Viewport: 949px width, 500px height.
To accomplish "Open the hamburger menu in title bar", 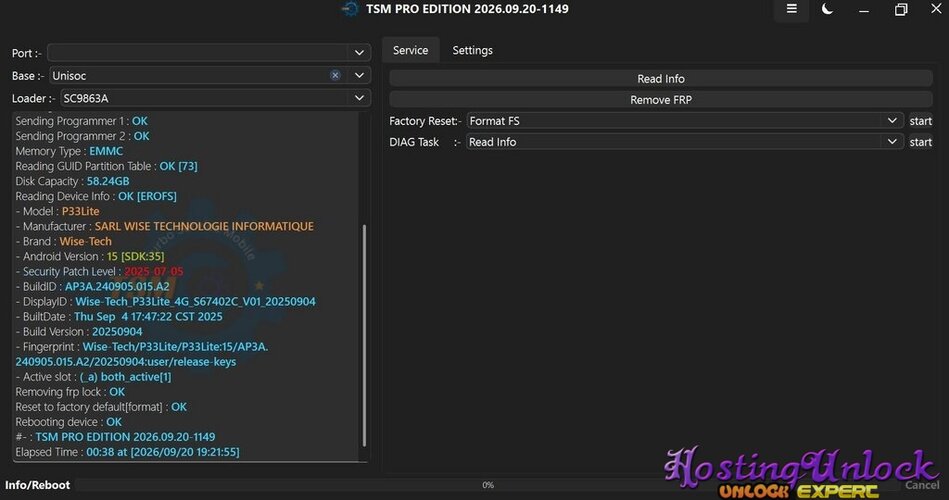I will [x=792, y=9].
